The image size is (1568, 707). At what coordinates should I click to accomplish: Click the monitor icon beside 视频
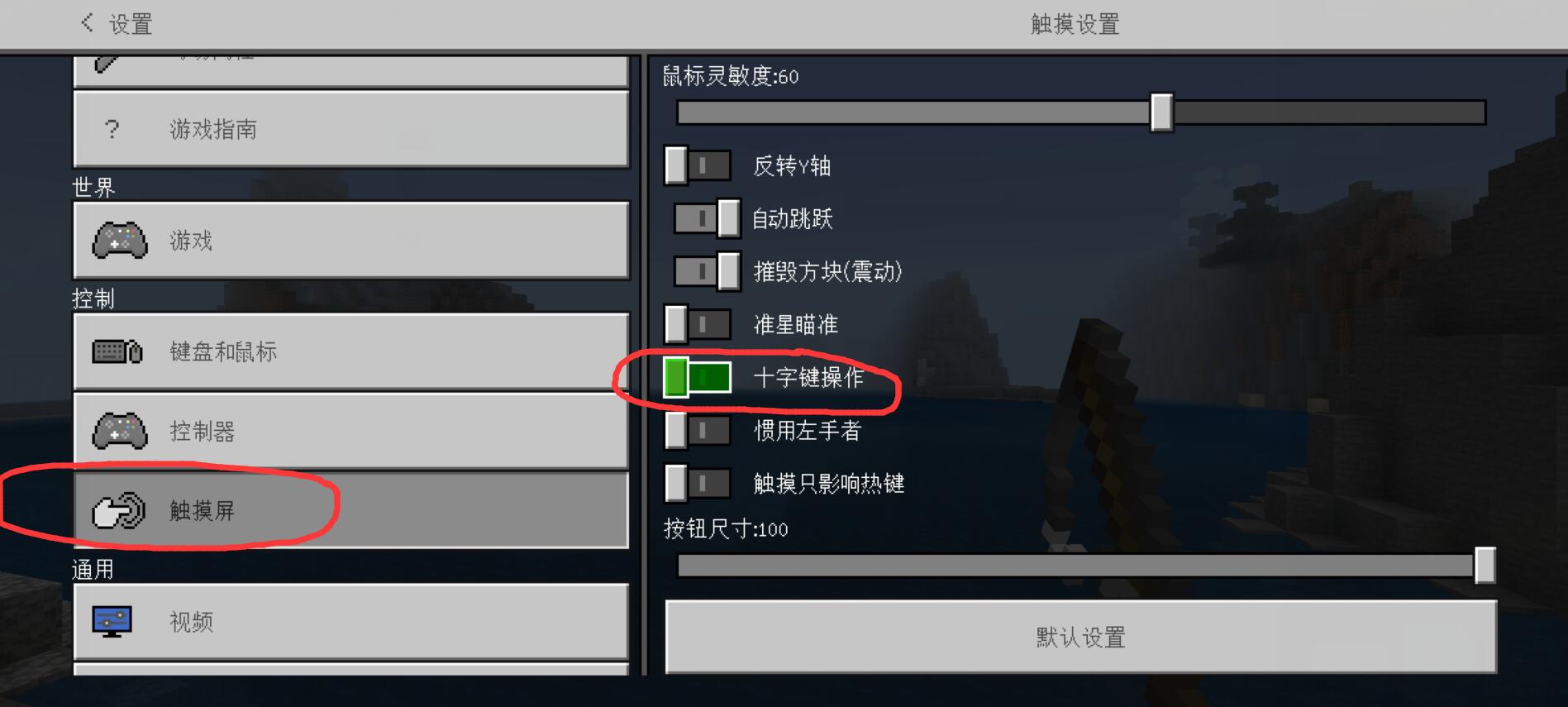tap(112, 622)
